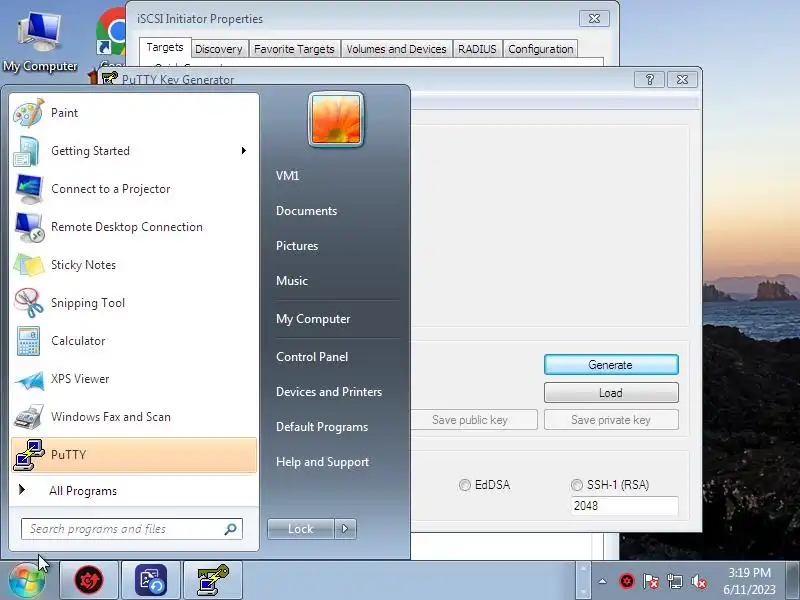Click the PuTTY Key Generator help button
The height and width of the screenshot is (600, 800).
[649, 80]
